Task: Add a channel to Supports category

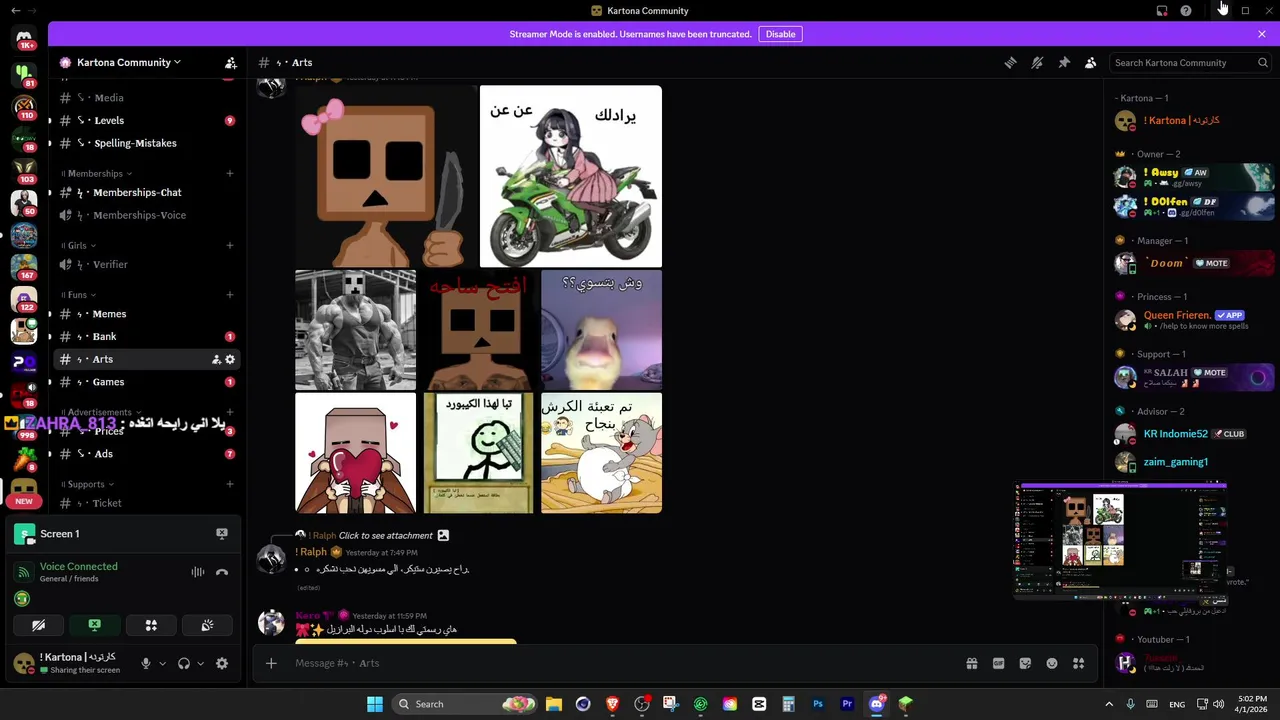Action: (x=230, y=484)
